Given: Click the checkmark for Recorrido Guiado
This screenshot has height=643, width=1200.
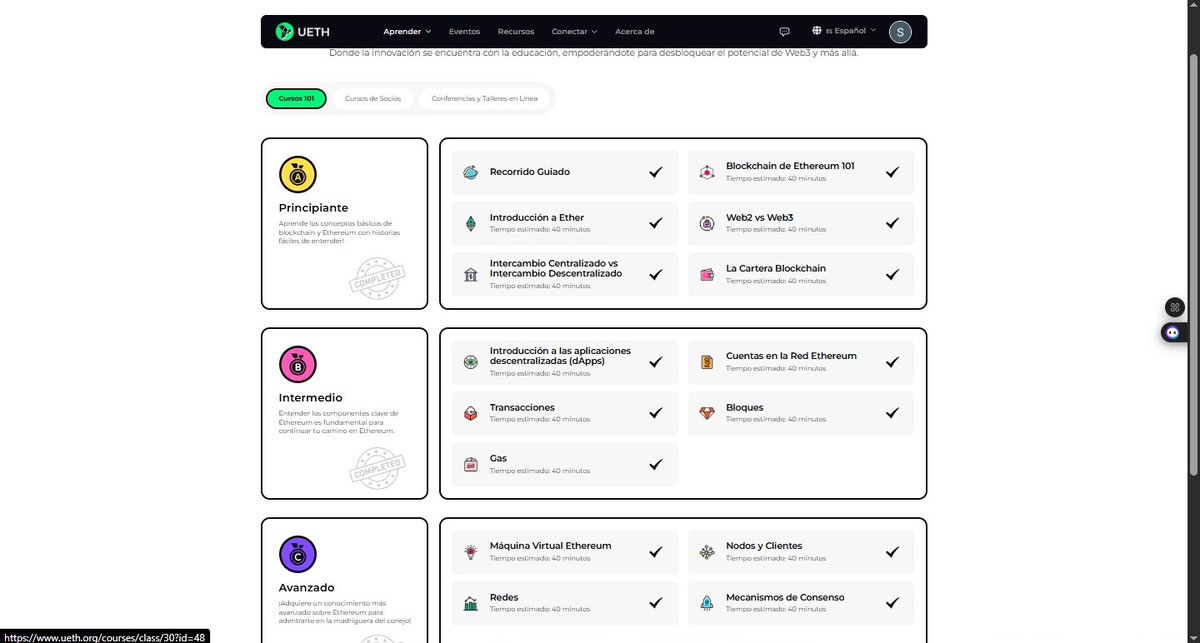Looking at the screenshot, I should tap(655, 172).
